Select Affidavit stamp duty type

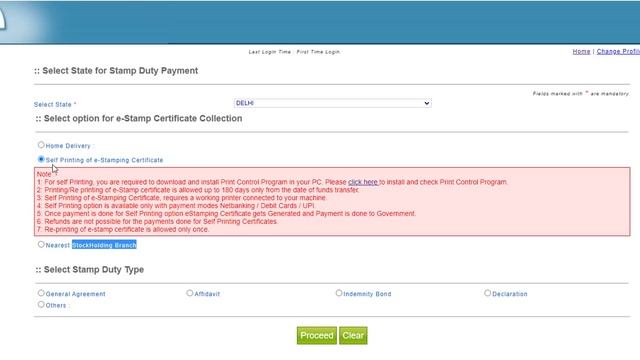point(190,293)
